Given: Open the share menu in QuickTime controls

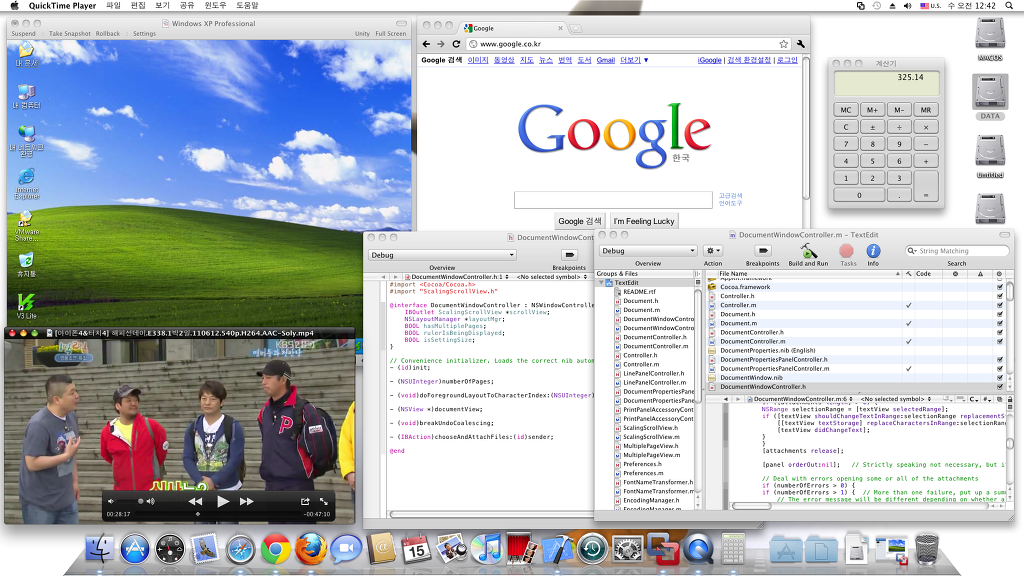Looking at the screenshot, I should click(x=305, y=501).
